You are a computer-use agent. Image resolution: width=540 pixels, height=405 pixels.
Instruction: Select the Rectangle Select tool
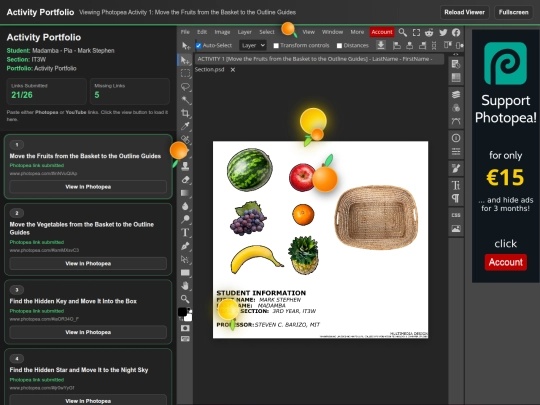point(185,73)
